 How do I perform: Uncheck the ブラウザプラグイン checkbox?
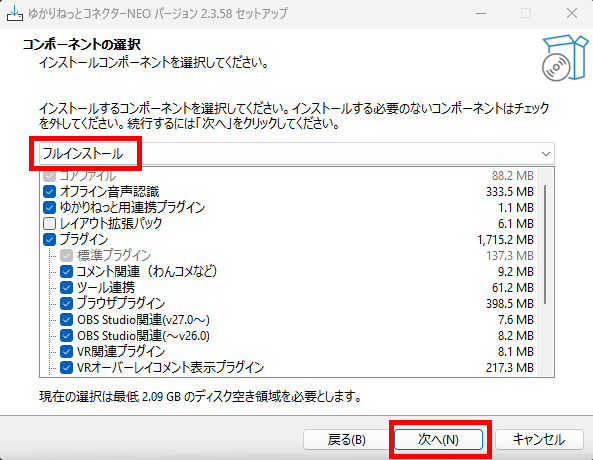coord(67,303)
